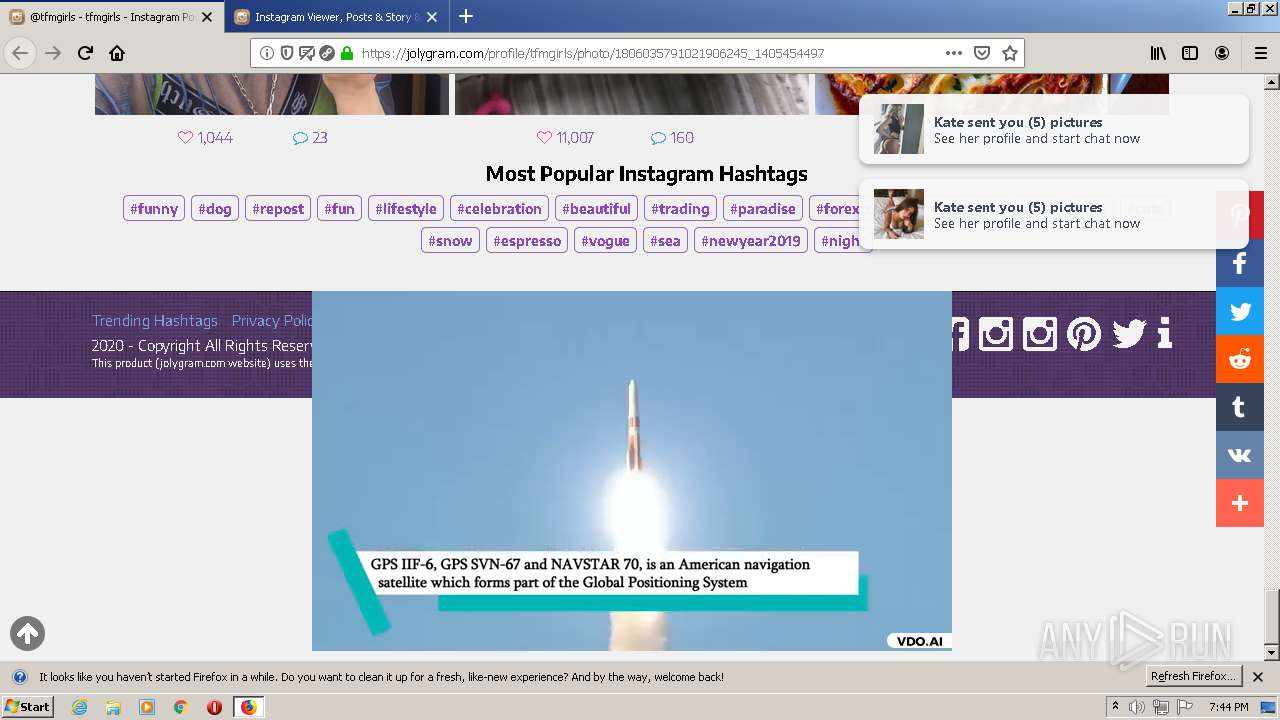Open the #snow hashtag
Viewport: 1280px width, 720px height.
tap(450, 241)
